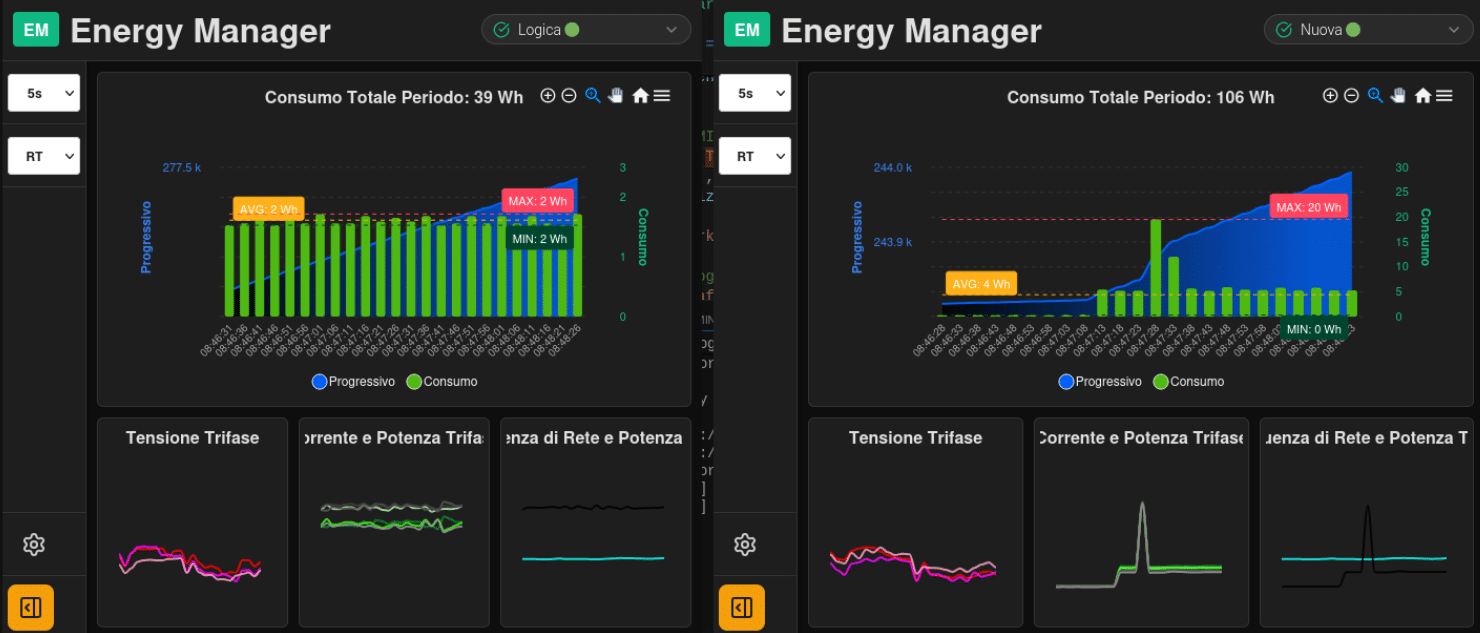Toggle Consumo series in left chart legend

[442, 381]
